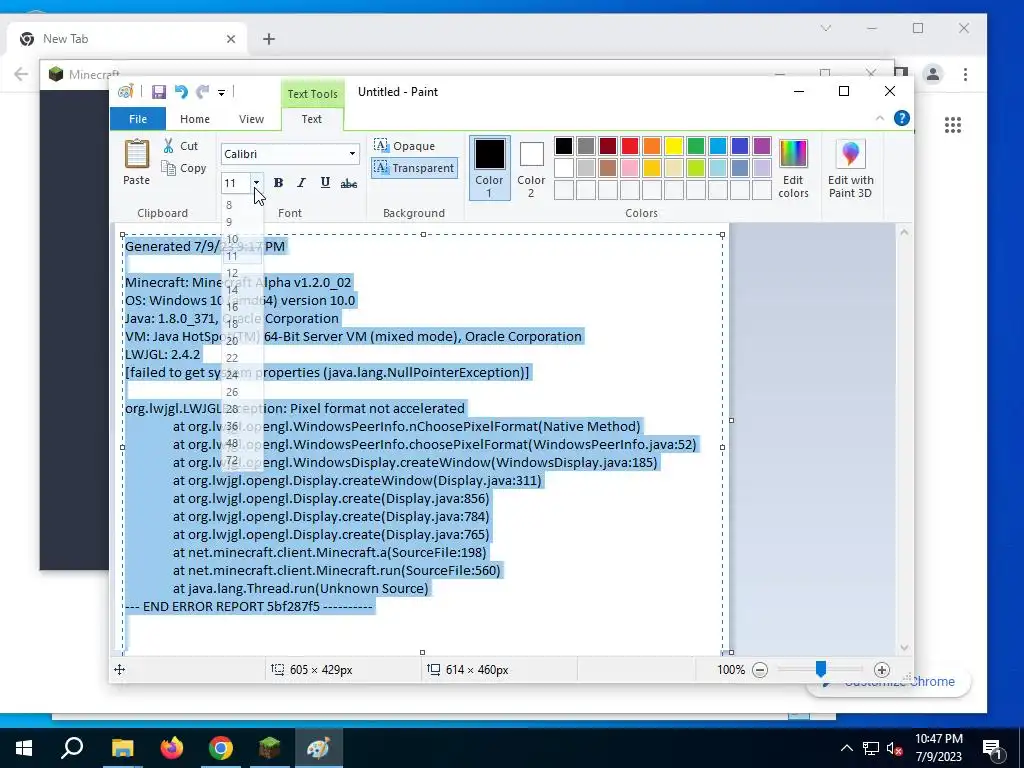Viewport: 1024px width, 768px height.
Task: Pick the yellow color swatch
Action: pyautogui.click(x=674, y=146)
